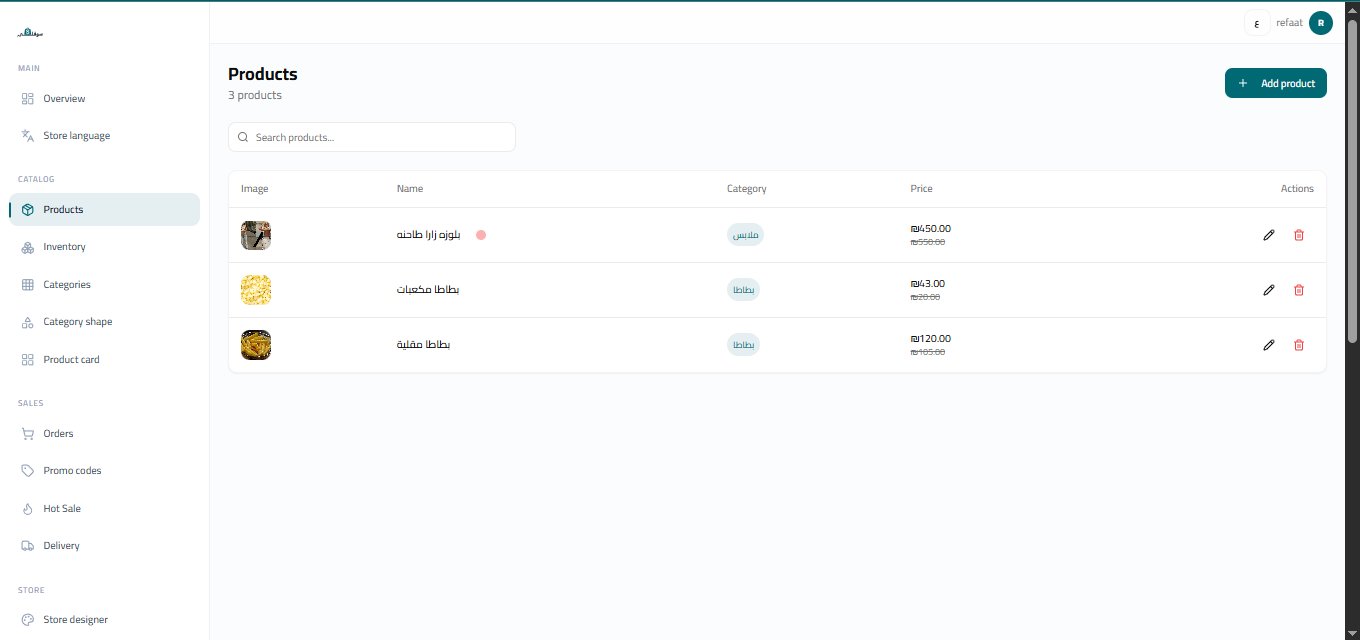This screenshot has height=640, width=1360.
Task: Open the Hot Sale page
Action: (104, 509)
